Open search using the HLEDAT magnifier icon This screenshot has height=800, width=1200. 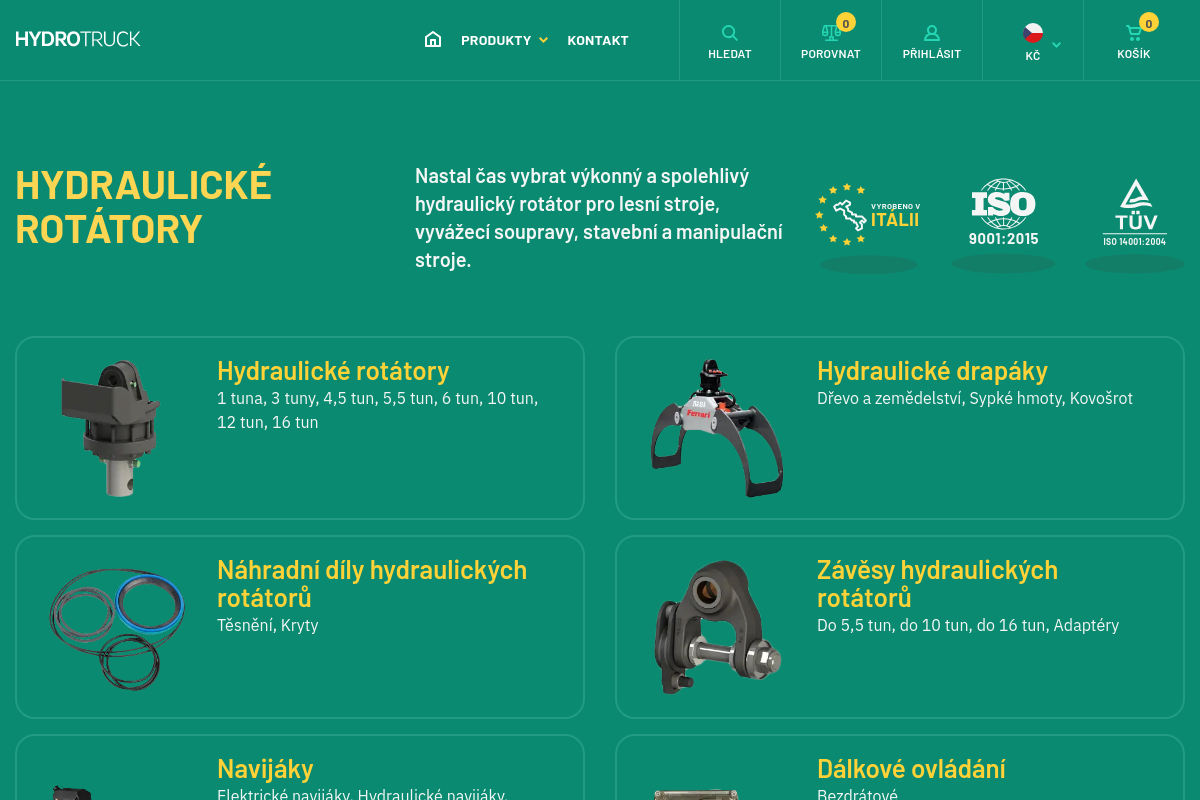click(x=730, y=32)
